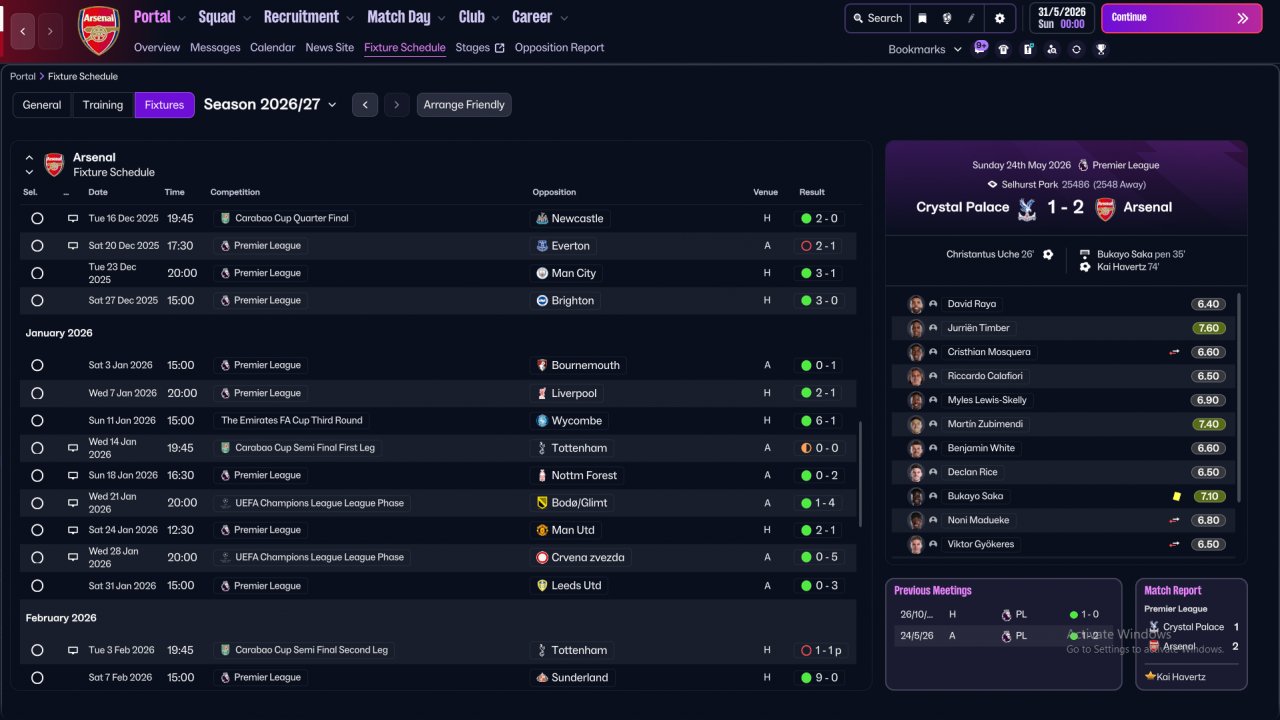Open the Search button
This screenshot has width=1280, height=720.
click(877, 18)
